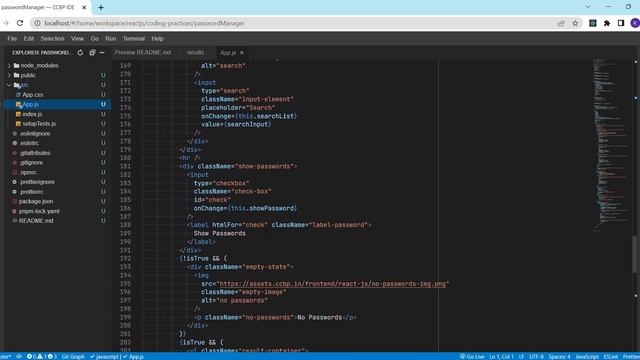Viewport: 640px width, 360px height.
Task: Open the File menu
Action: point(12,39)
